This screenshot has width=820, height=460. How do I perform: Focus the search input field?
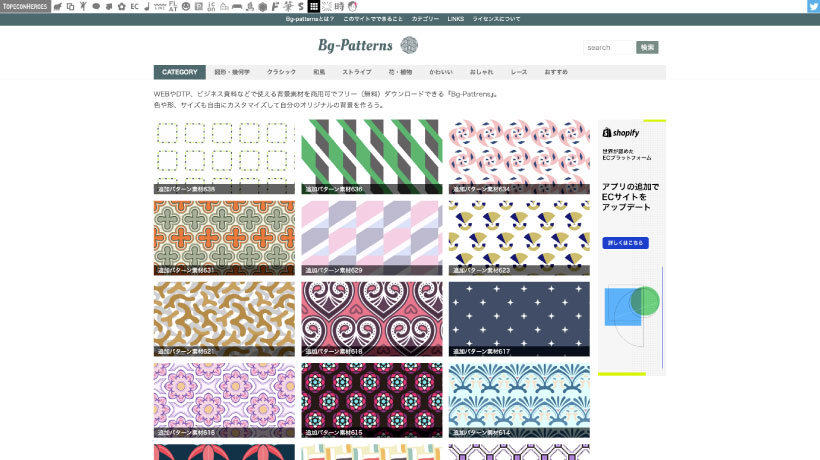point(609,47)
